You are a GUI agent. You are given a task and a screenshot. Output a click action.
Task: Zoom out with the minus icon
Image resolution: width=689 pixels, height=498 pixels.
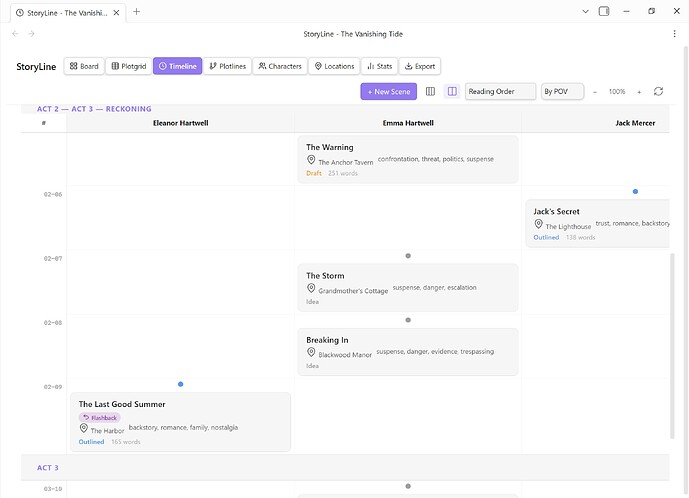pos(595,91)
